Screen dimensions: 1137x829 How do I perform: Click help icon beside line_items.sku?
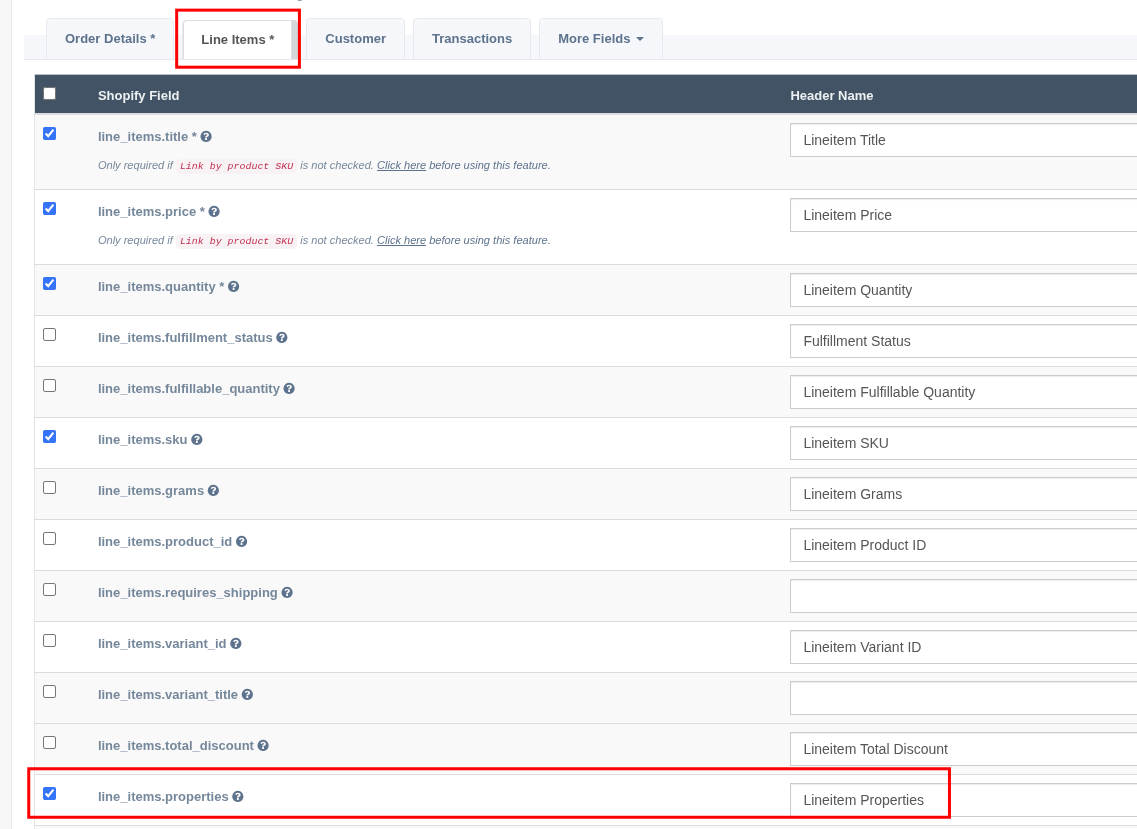(x=197, y=440)
